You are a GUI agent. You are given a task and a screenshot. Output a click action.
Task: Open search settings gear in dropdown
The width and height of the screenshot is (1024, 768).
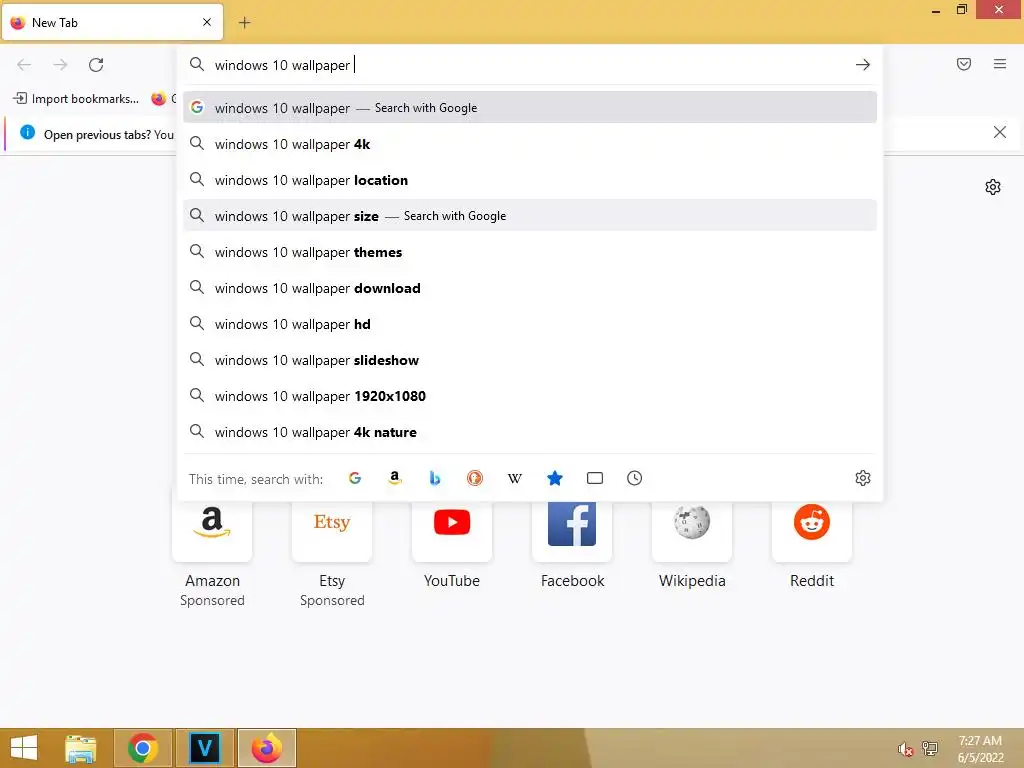[862, 478]
